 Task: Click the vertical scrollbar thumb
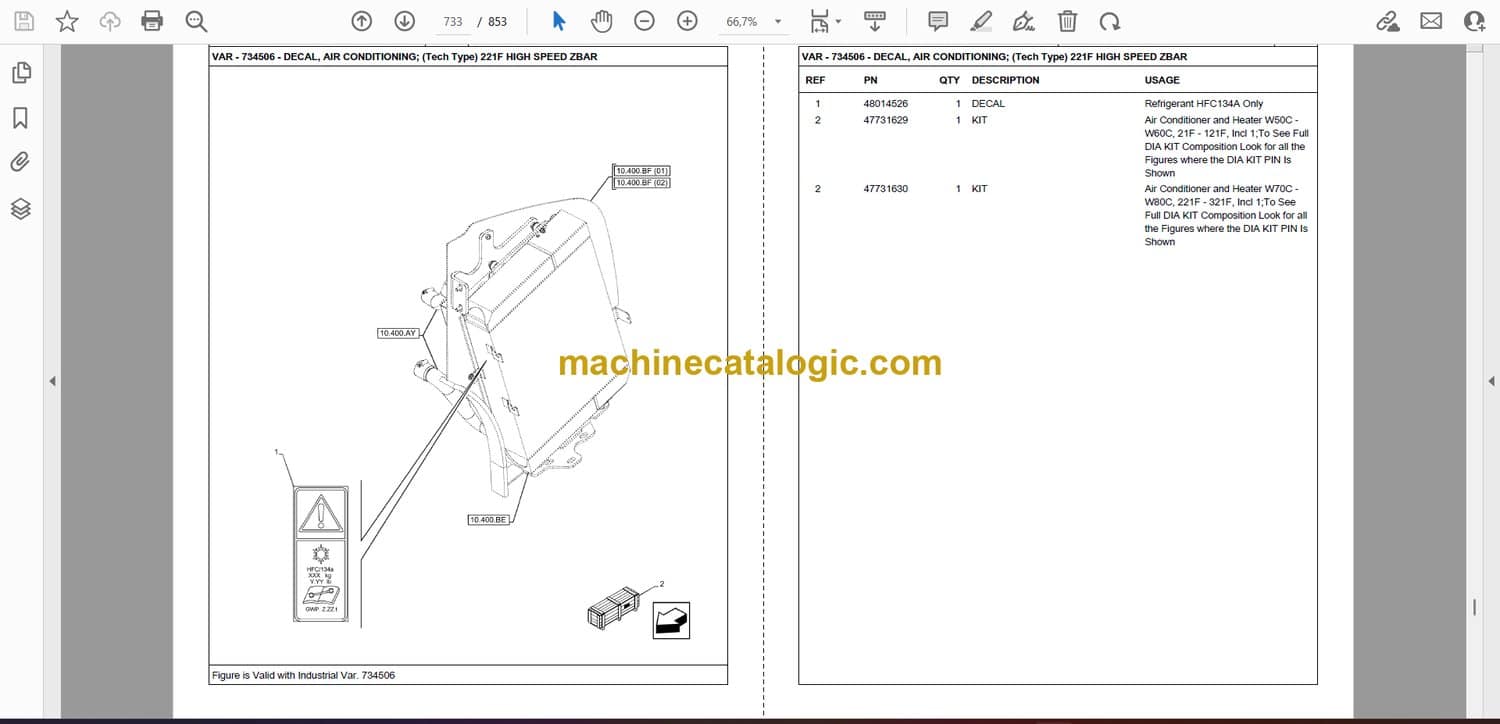click(x=1475, y=606)
